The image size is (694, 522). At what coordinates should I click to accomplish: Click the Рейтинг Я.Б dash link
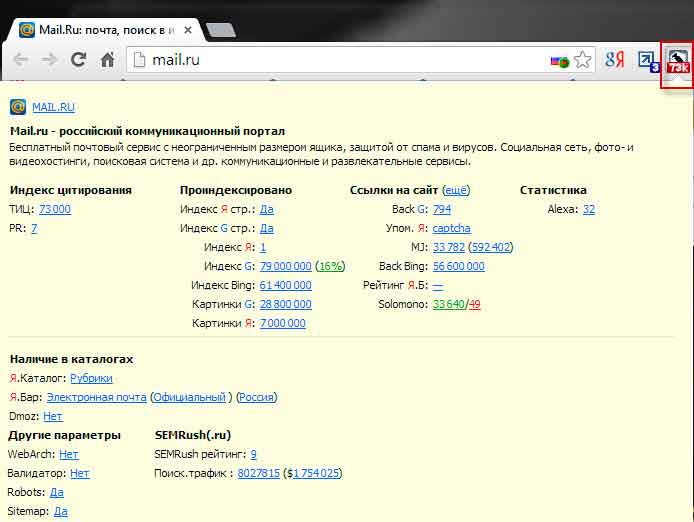pos(438,286)
